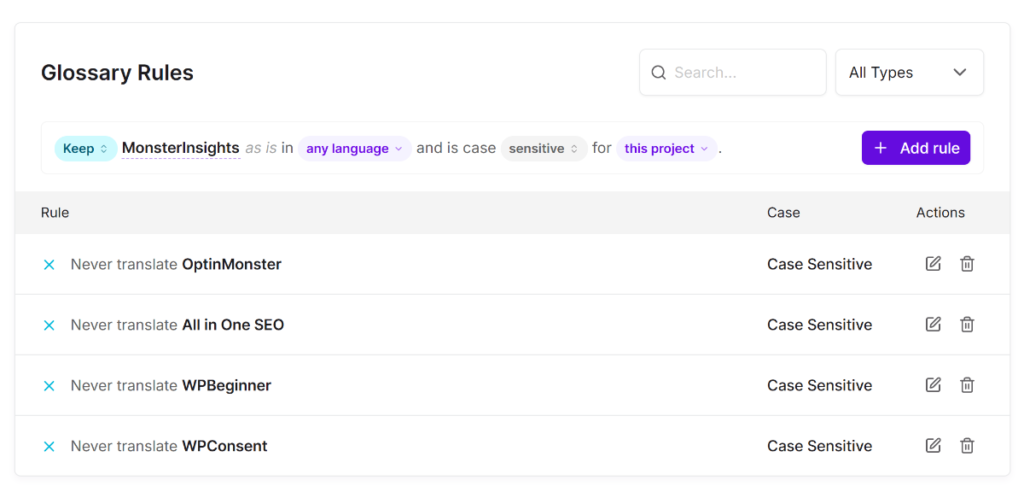Click the X icon beside WPConsent
Viewport: 1024px width, 492px height.
click(49, 446)
